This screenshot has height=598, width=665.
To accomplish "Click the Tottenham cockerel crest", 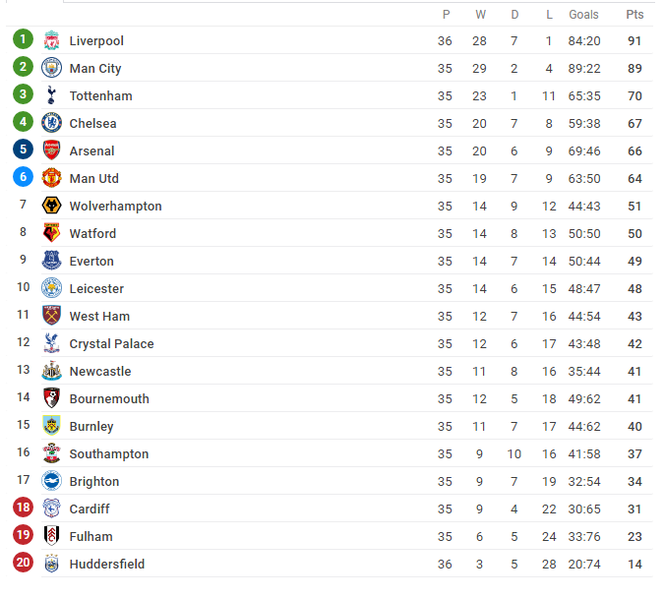I will pyautogui.click(x=51, y=95).
